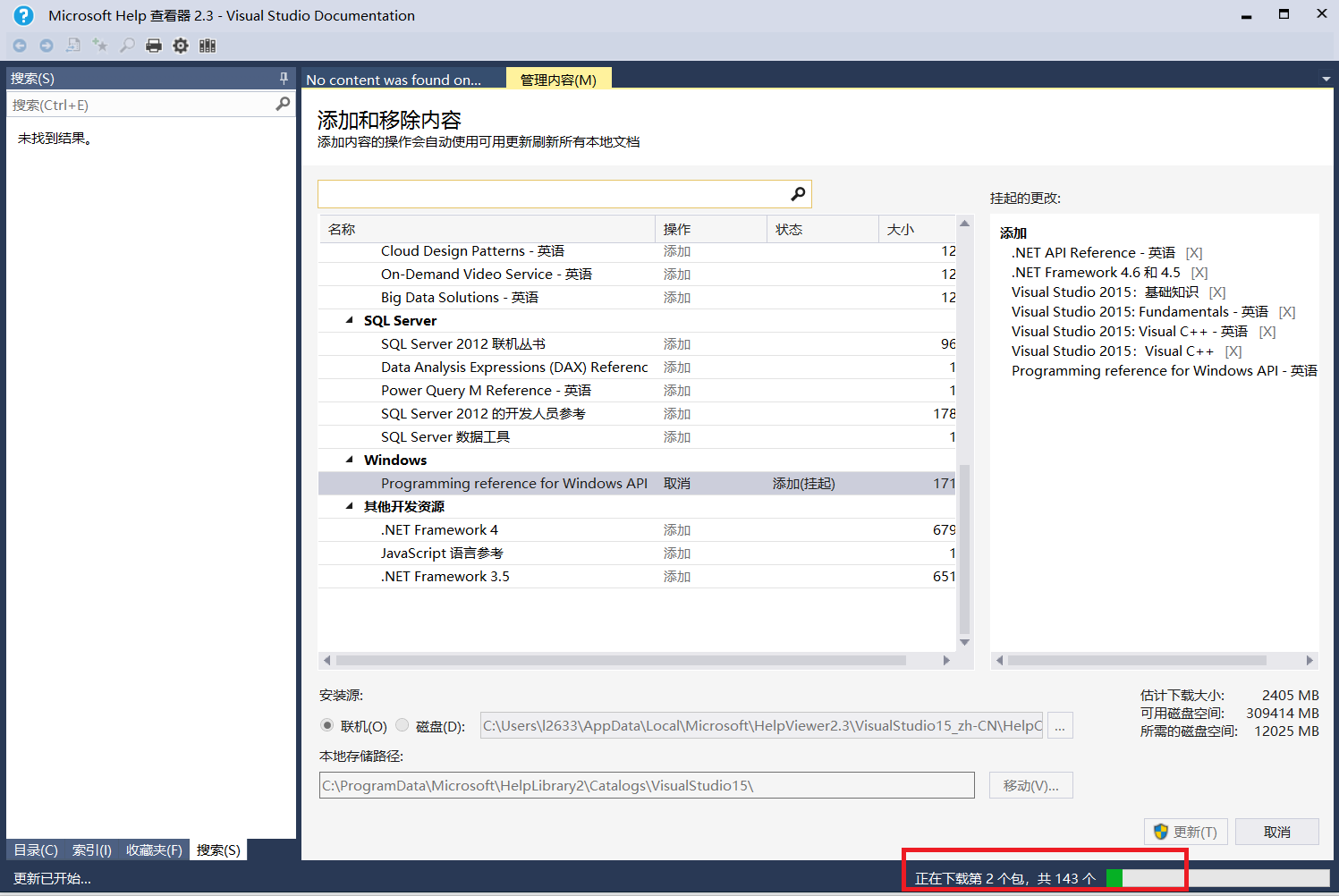
Task: Click the content list vertical scrollbar thumb
Action: click(964, 549)
